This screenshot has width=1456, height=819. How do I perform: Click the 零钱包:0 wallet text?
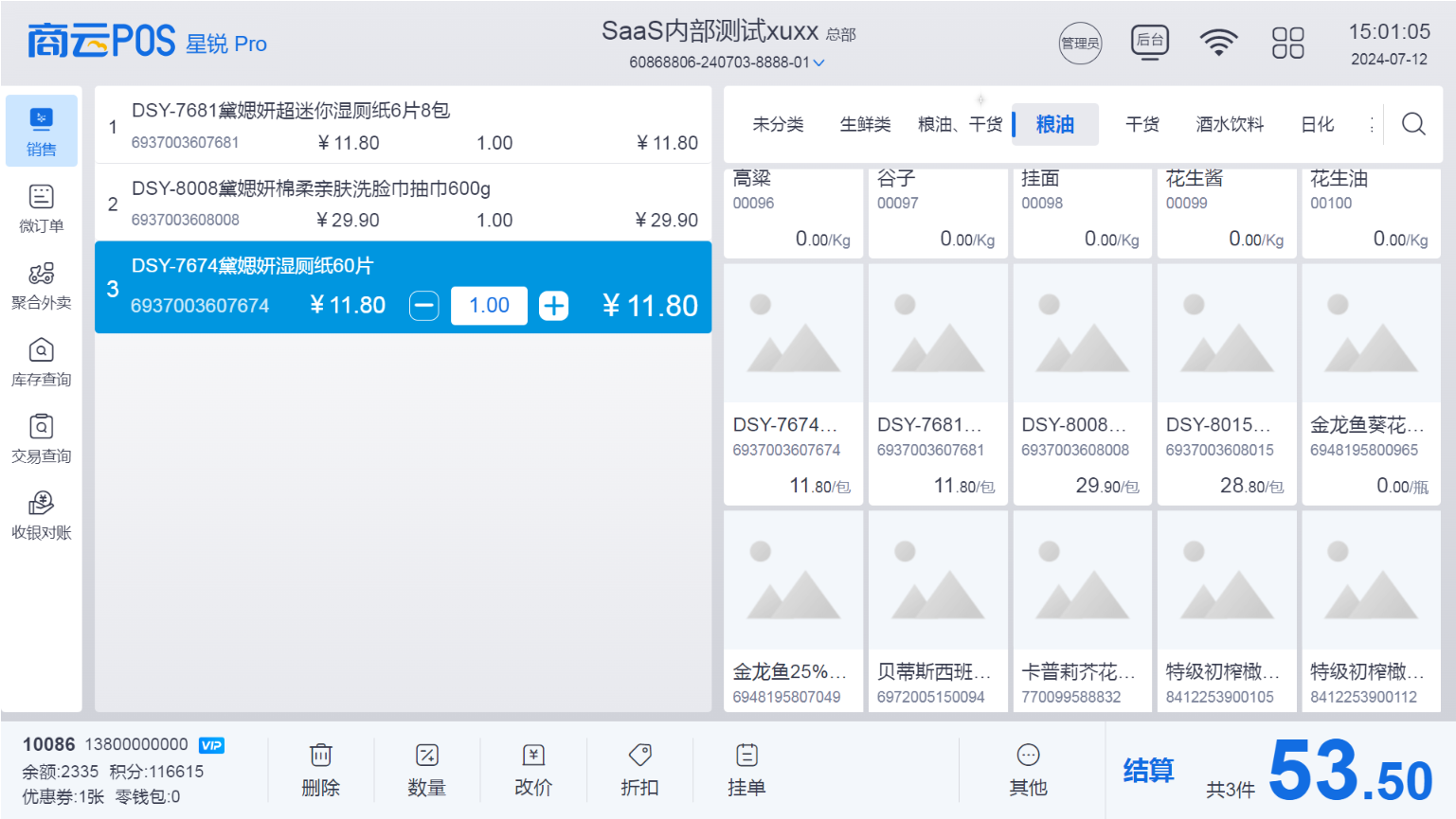tap(148, 797)
